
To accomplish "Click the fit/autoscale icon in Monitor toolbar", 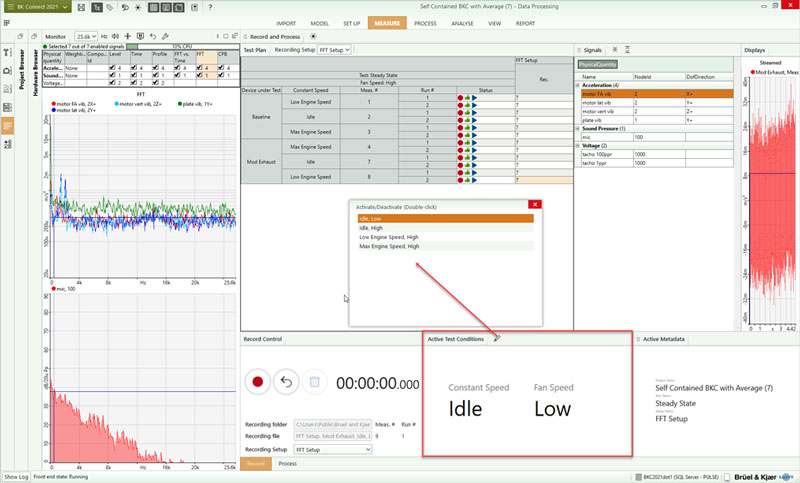I will coord(140,36).
